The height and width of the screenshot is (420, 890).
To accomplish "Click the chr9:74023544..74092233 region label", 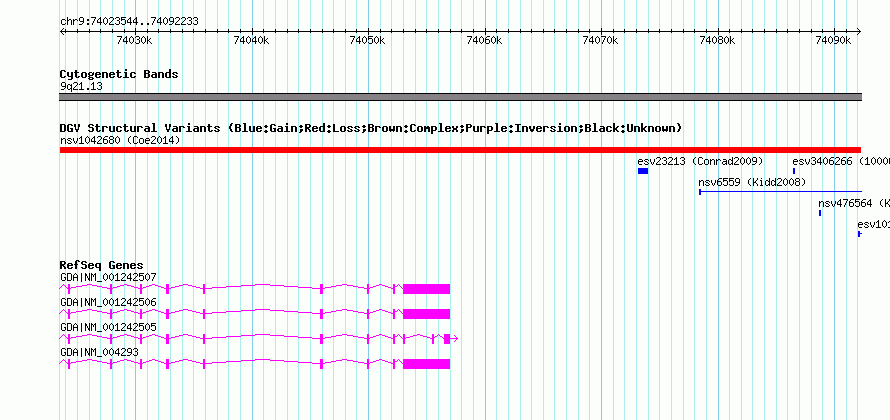I will 129,22.
